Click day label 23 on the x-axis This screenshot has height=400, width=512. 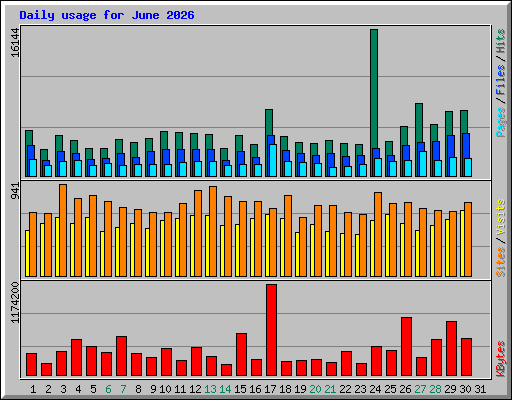(360, 389)
